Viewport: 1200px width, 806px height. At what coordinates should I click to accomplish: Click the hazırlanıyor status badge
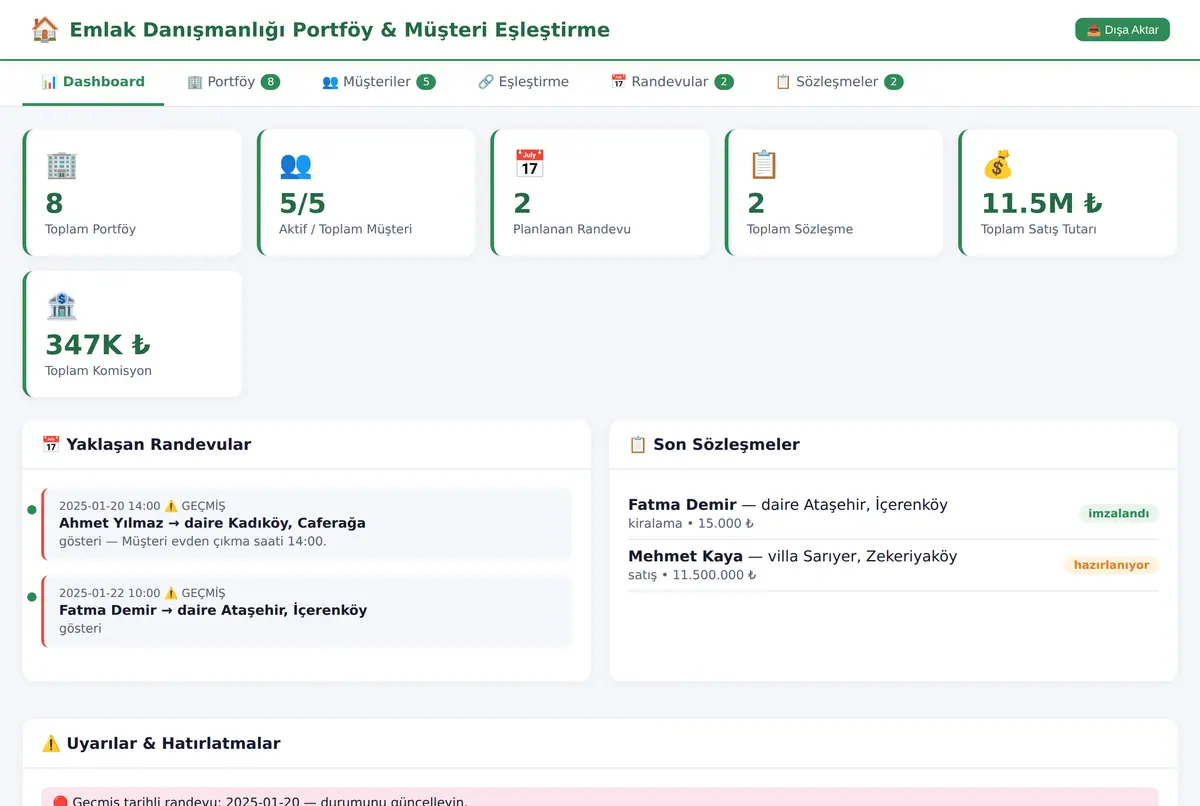point(1111,565)
